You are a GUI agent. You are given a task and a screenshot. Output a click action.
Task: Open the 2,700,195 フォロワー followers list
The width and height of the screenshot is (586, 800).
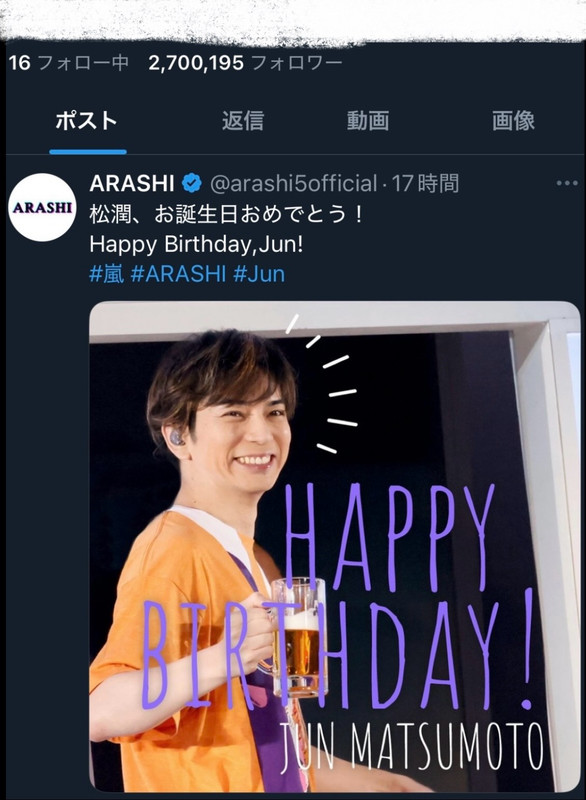245,63
